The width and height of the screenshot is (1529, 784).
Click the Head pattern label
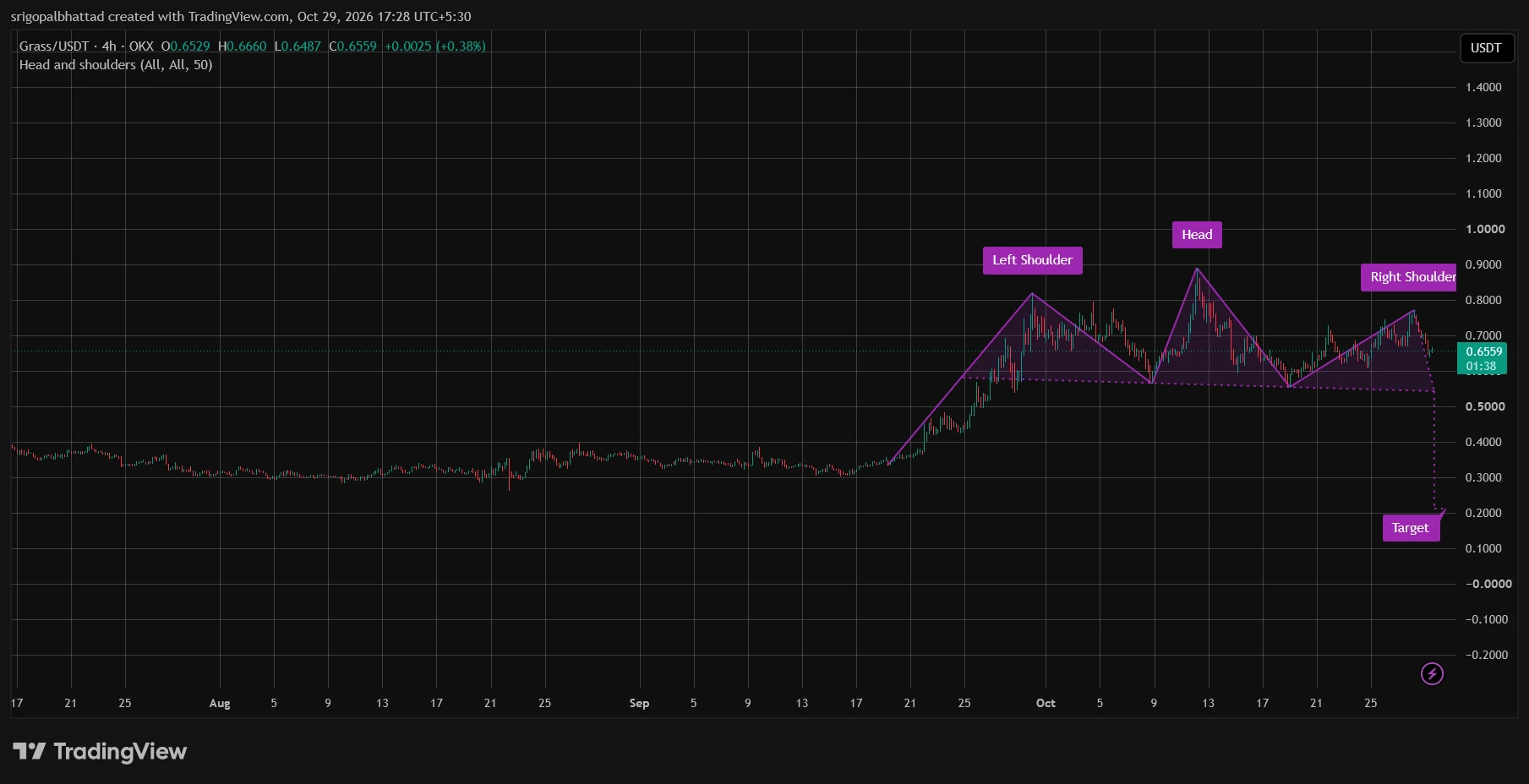pos(1197,235)
